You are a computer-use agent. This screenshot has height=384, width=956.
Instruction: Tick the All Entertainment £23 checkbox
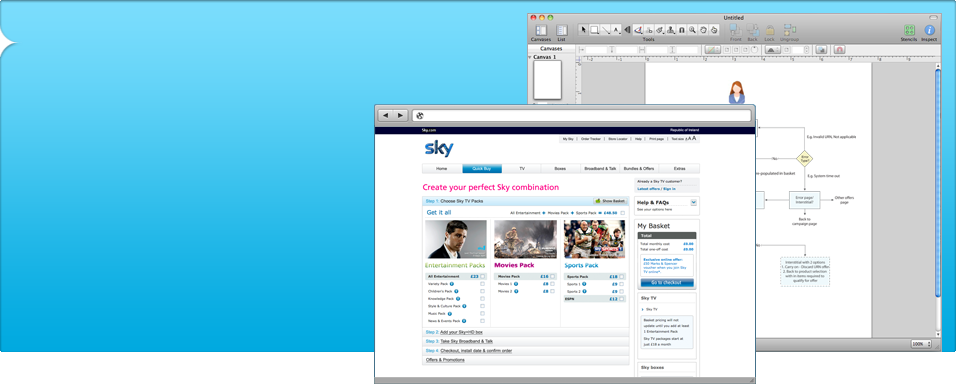(x=482, y=276)
